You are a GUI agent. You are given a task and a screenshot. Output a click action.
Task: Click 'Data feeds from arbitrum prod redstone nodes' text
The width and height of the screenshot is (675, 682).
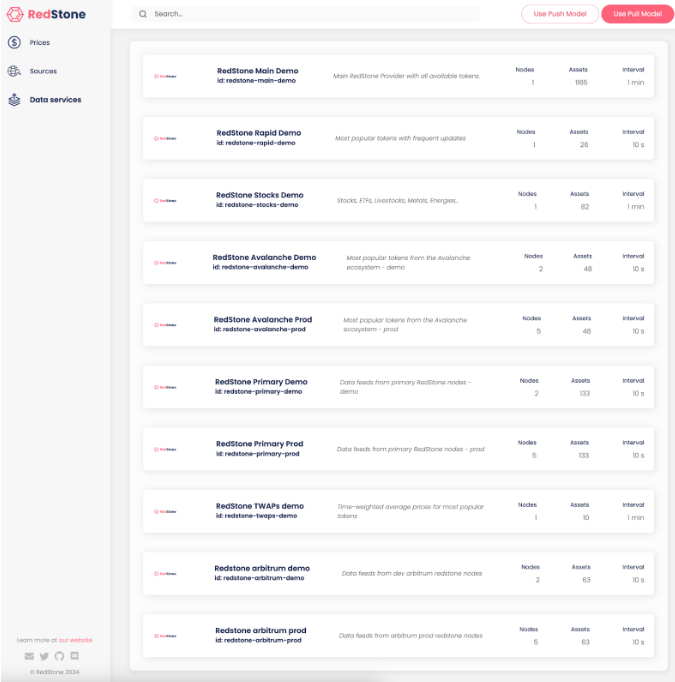(411, 636)
